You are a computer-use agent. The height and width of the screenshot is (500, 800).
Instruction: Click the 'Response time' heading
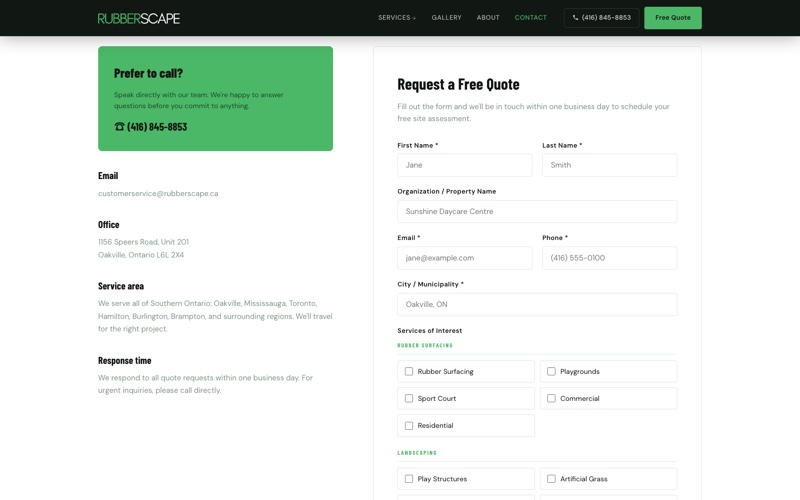pos(124,361)
